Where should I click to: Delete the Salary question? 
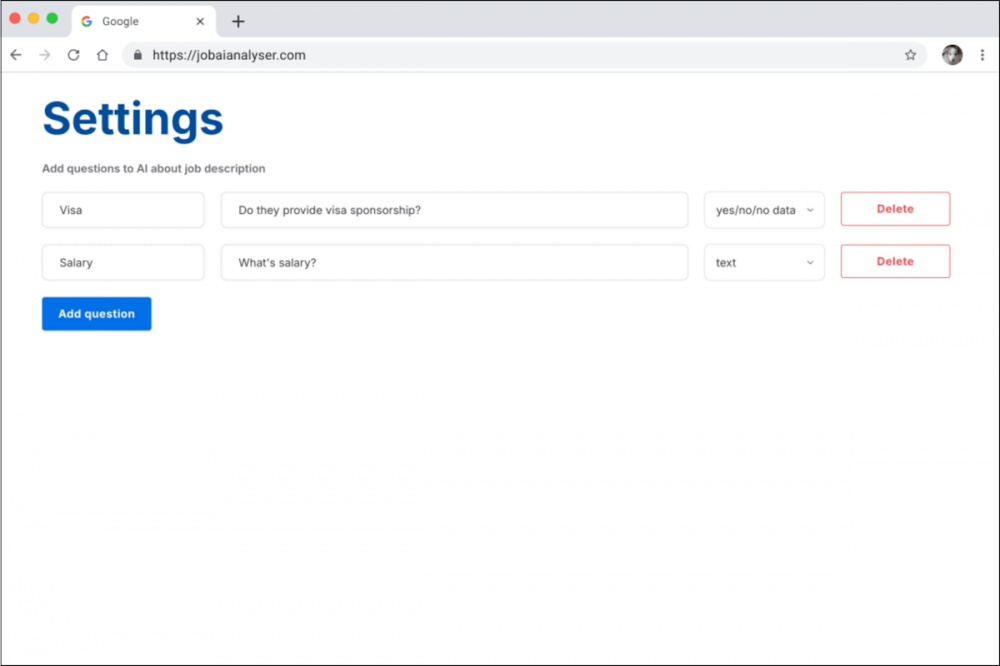tap(895, 261)
